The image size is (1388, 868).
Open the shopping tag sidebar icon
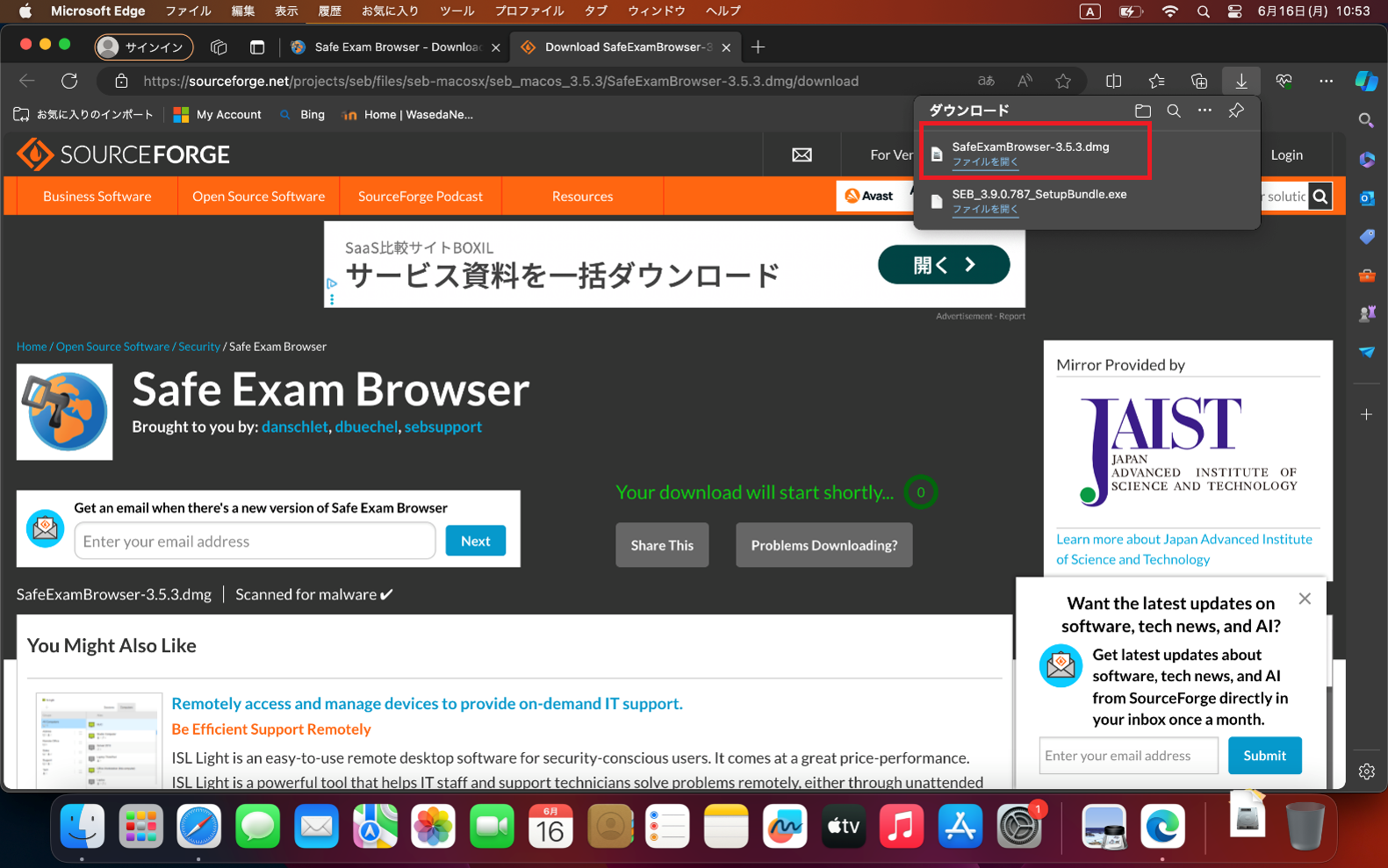pos(1366,236)
